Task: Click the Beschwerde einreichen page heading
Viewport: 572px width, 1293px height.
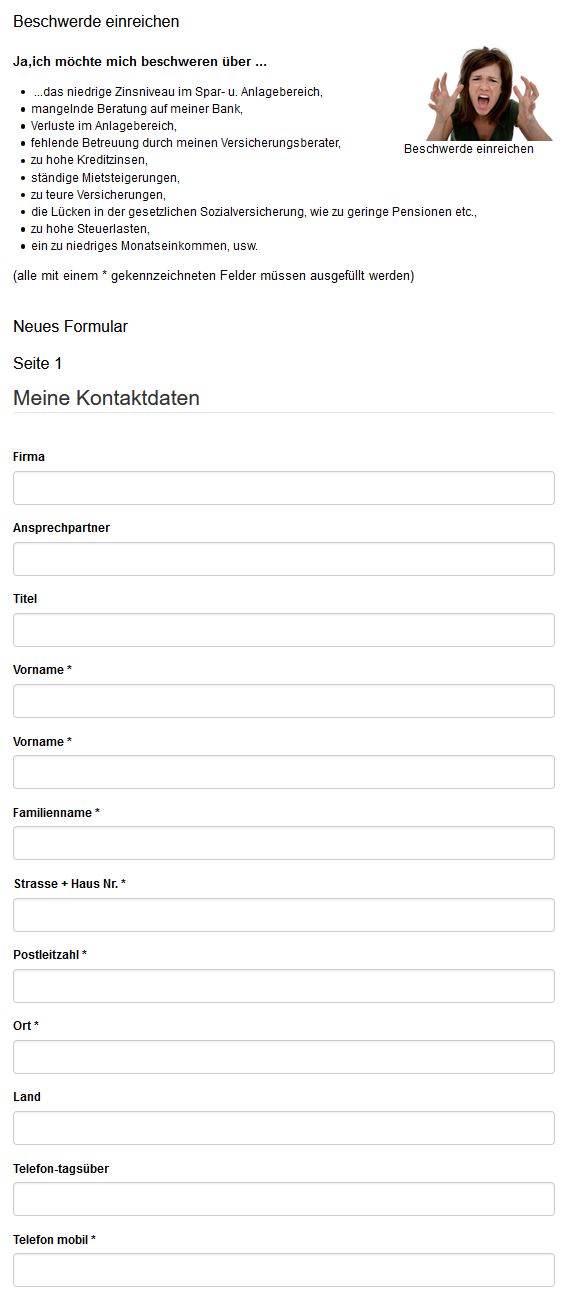Action: click(x=96, y=21)
